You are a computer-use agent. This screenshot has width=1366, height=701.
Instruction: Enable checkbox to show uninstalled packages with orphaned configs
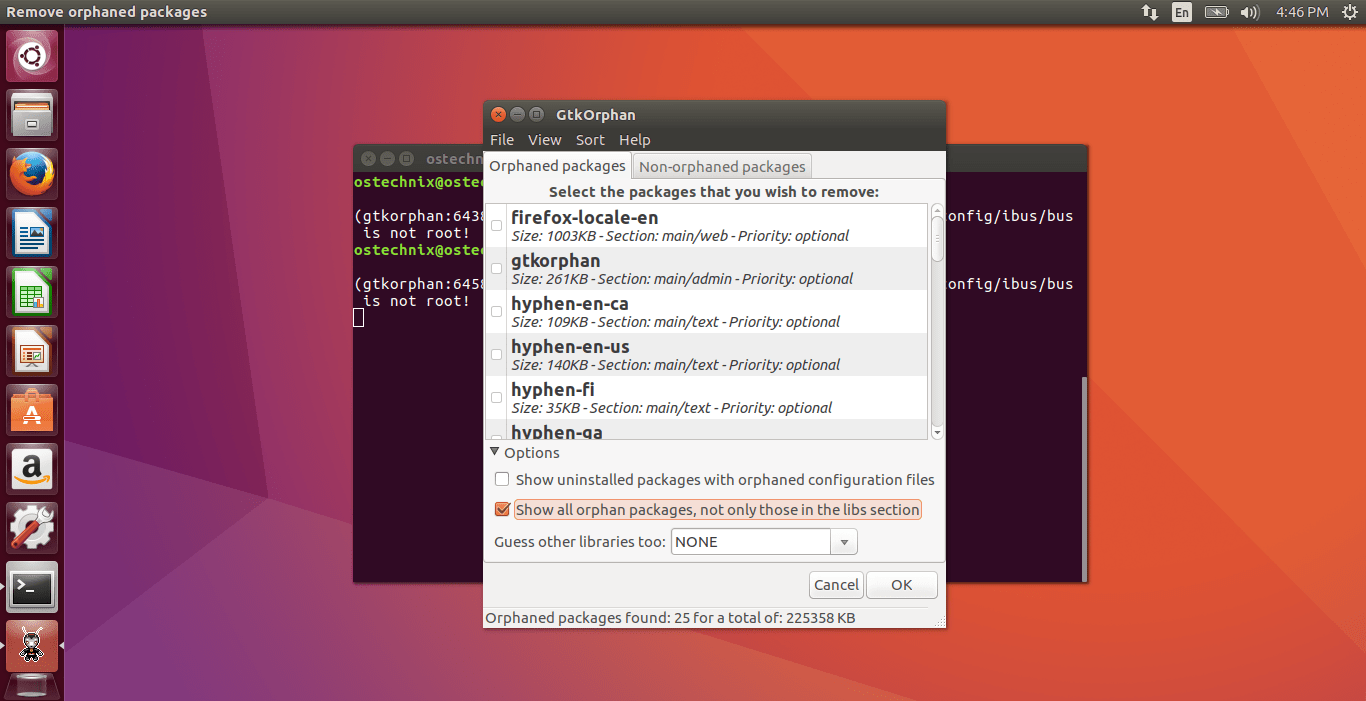pos(502,479)
